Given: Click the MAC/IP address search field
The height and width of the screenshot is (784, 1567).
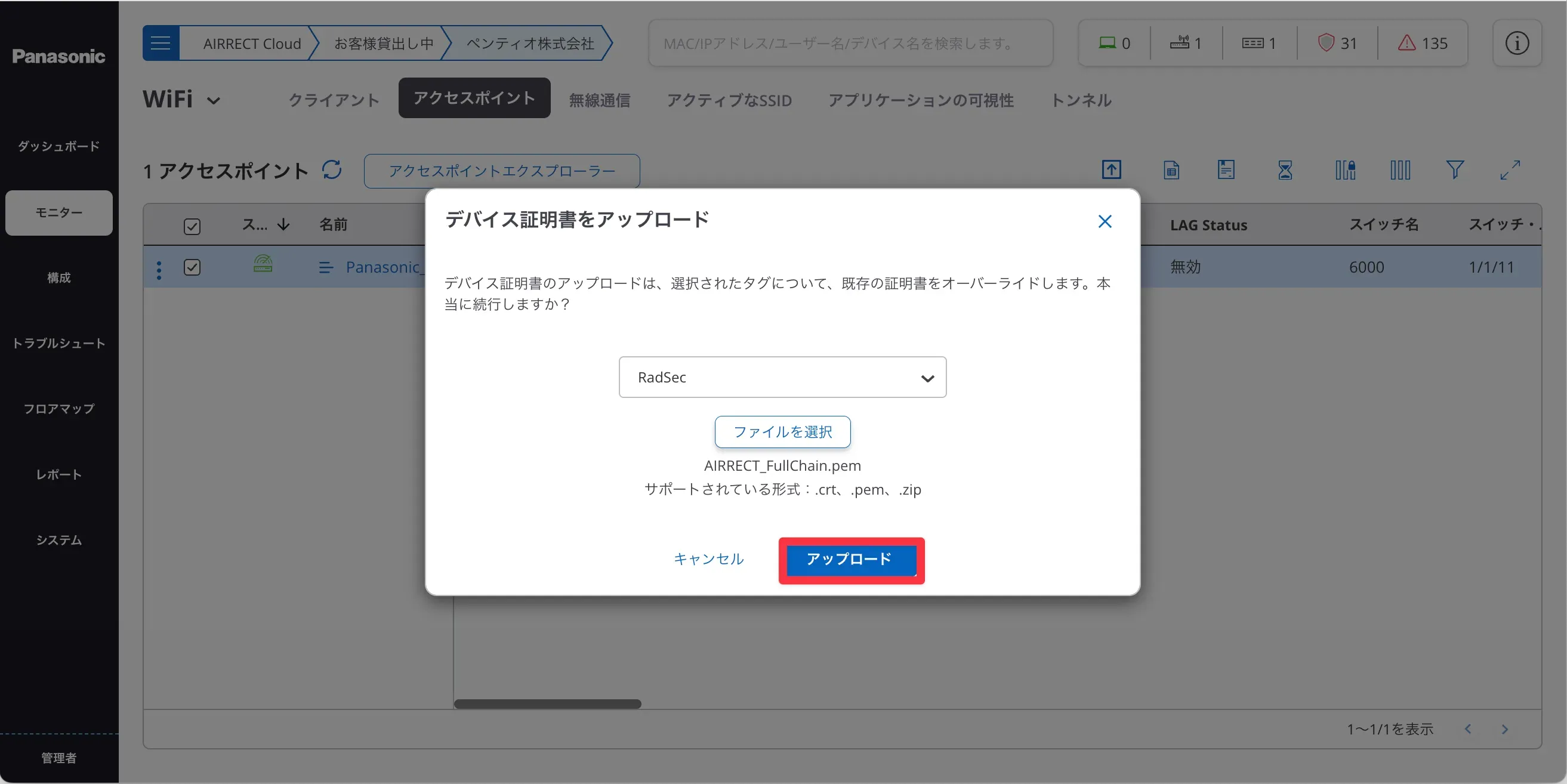Looking at the screenshot, I should 850,43.
